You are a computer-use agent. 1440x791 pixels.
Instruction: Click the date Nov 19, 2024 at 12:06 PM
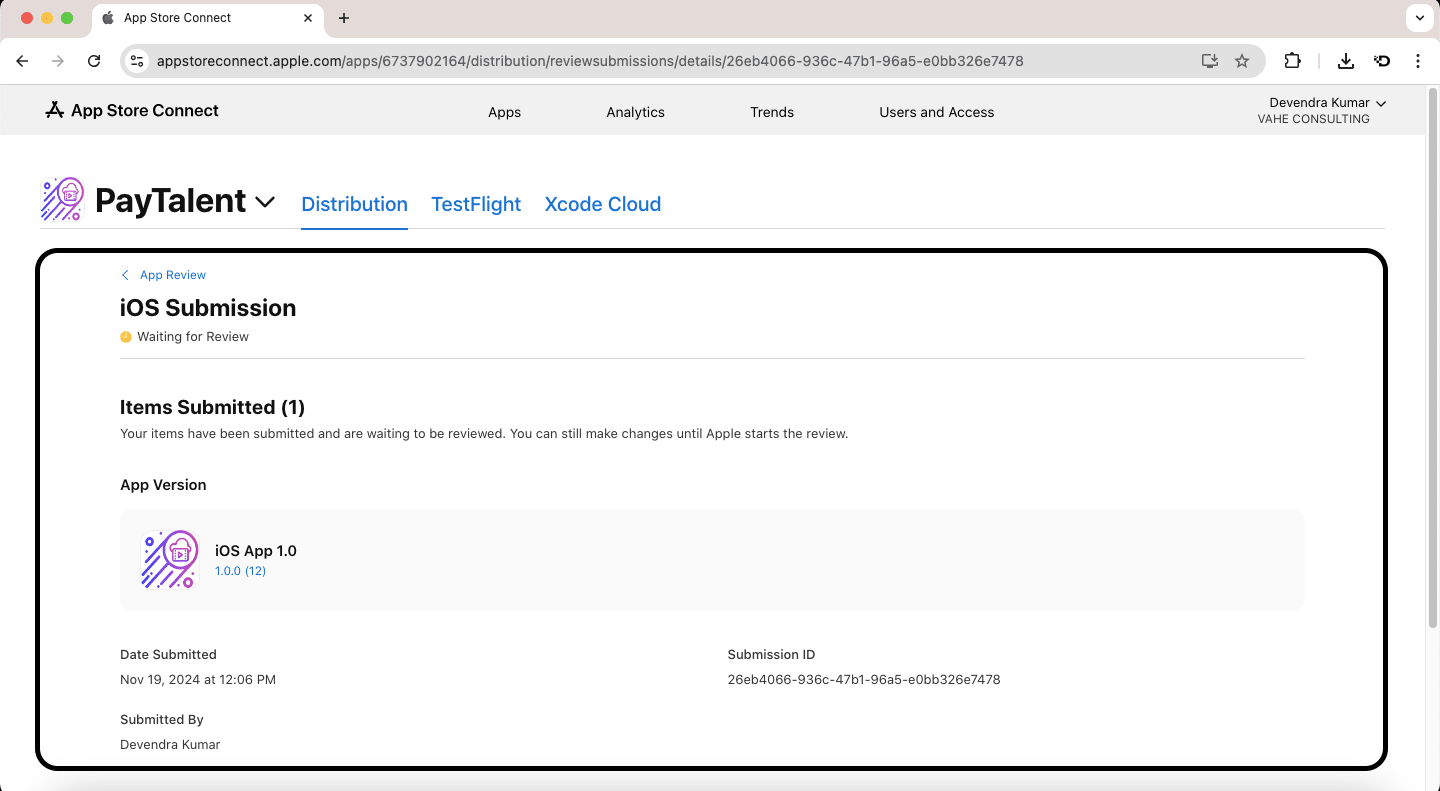pos(198,680)
